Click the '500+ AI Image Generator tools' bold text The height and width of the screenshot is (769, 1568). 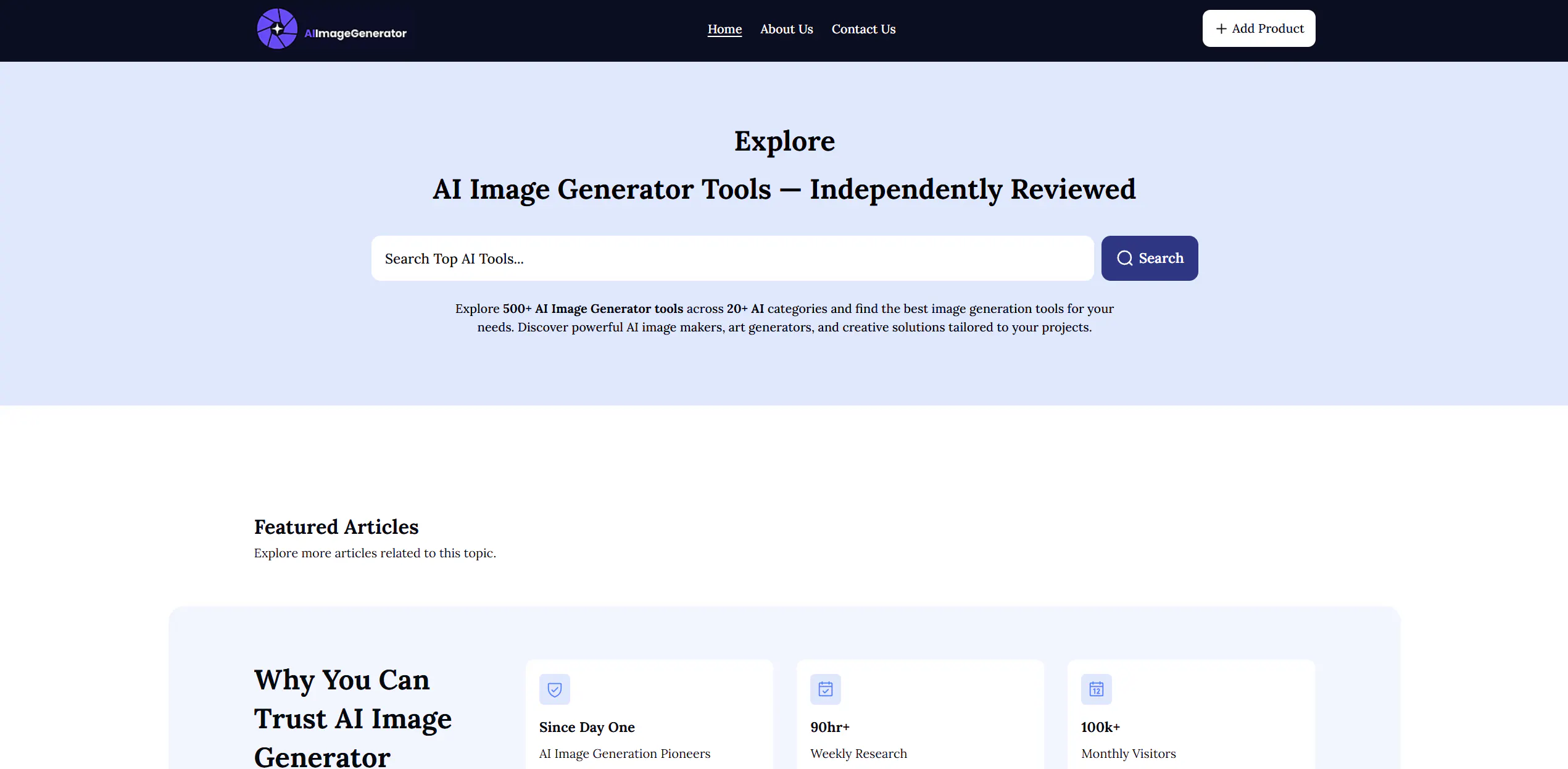point(592,309)
